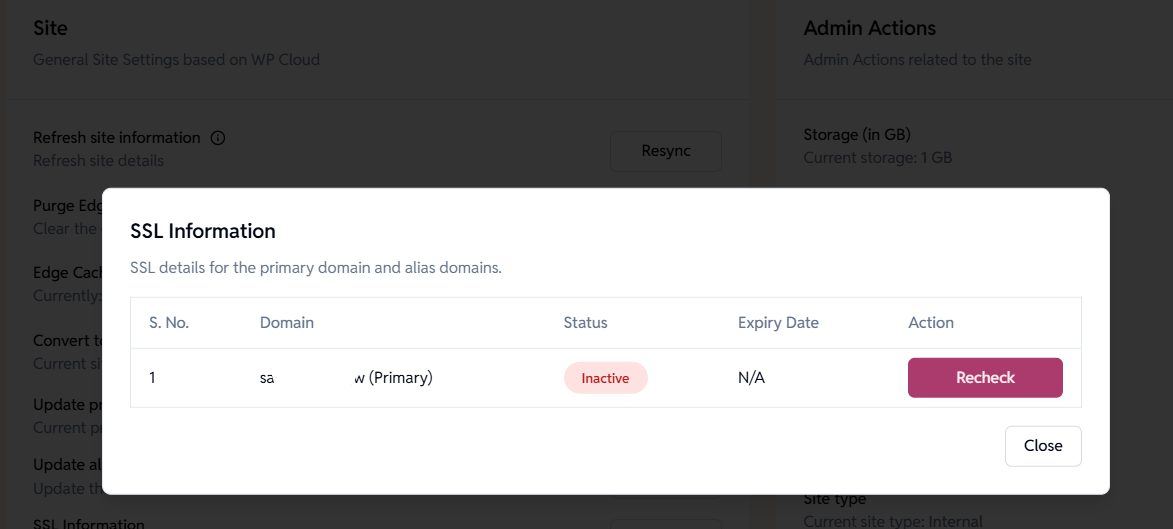Click the General Site Settings subtitle text
Viewport: 1173px width, 529px height.
tap(176, 59)
